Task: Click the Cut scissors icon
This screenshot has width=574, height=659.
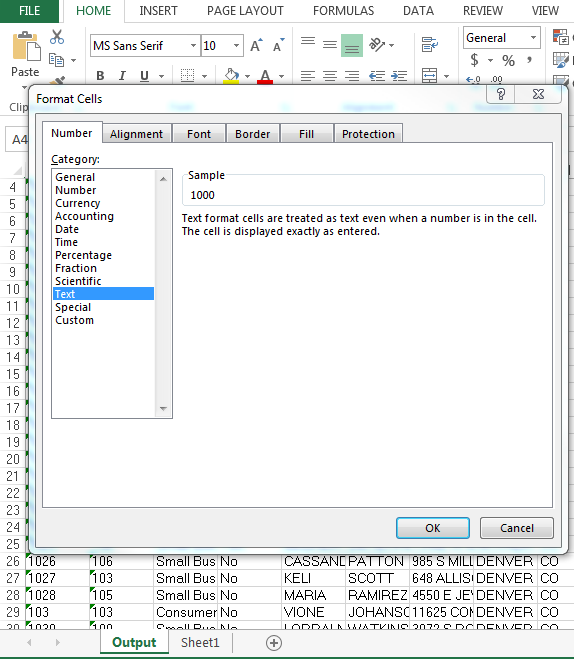Action: pyautogui.click(x=57, y=37)
